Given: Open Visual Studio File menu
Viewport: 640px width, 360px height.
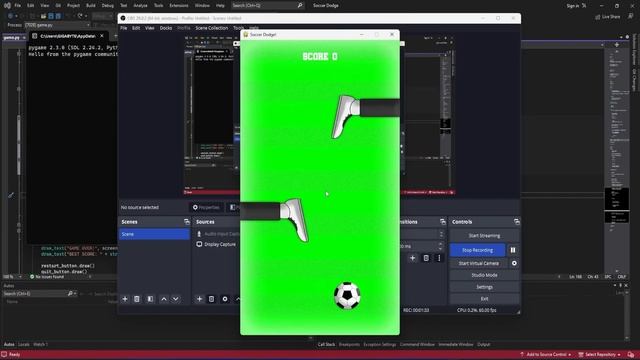Looking at the screenshot, I should point(18,6).
